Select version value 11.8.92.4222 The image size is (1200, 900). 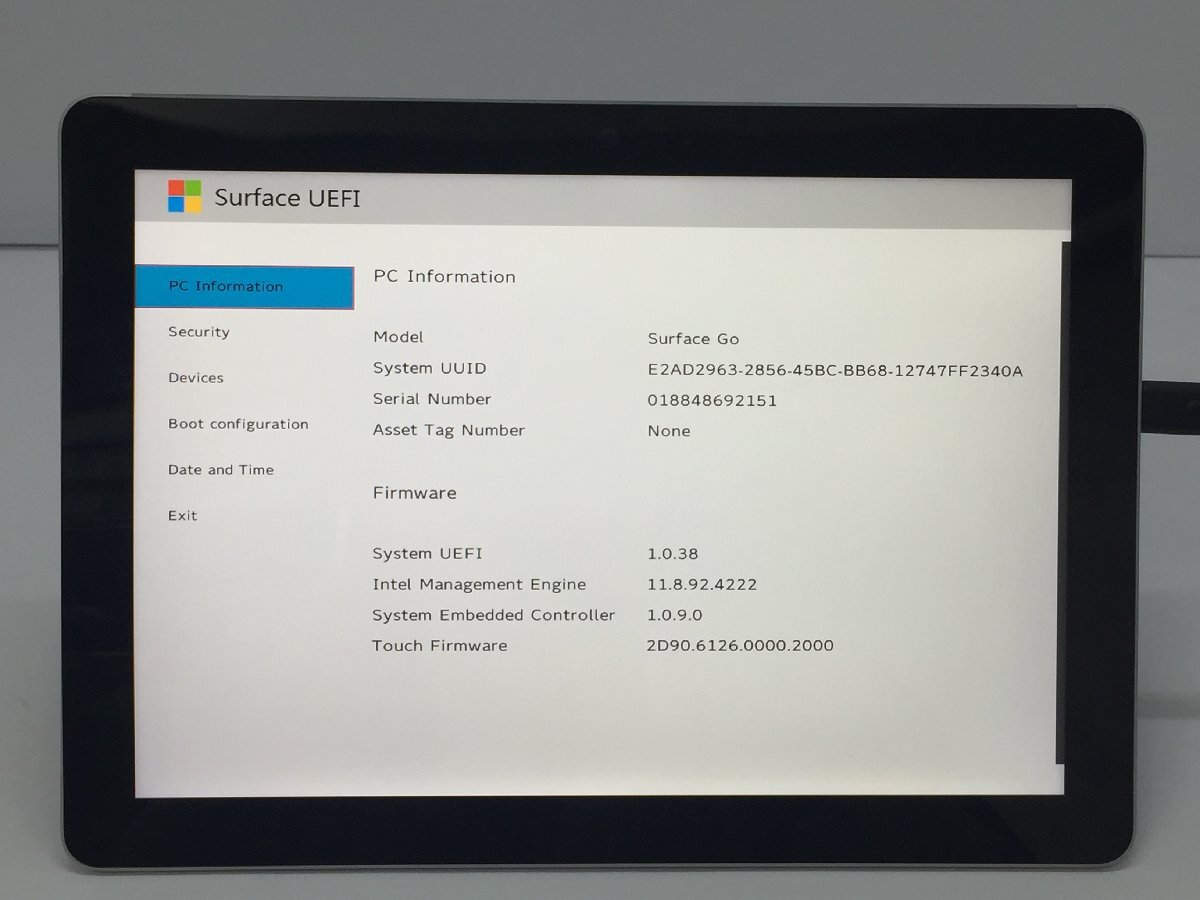[701, 585]
